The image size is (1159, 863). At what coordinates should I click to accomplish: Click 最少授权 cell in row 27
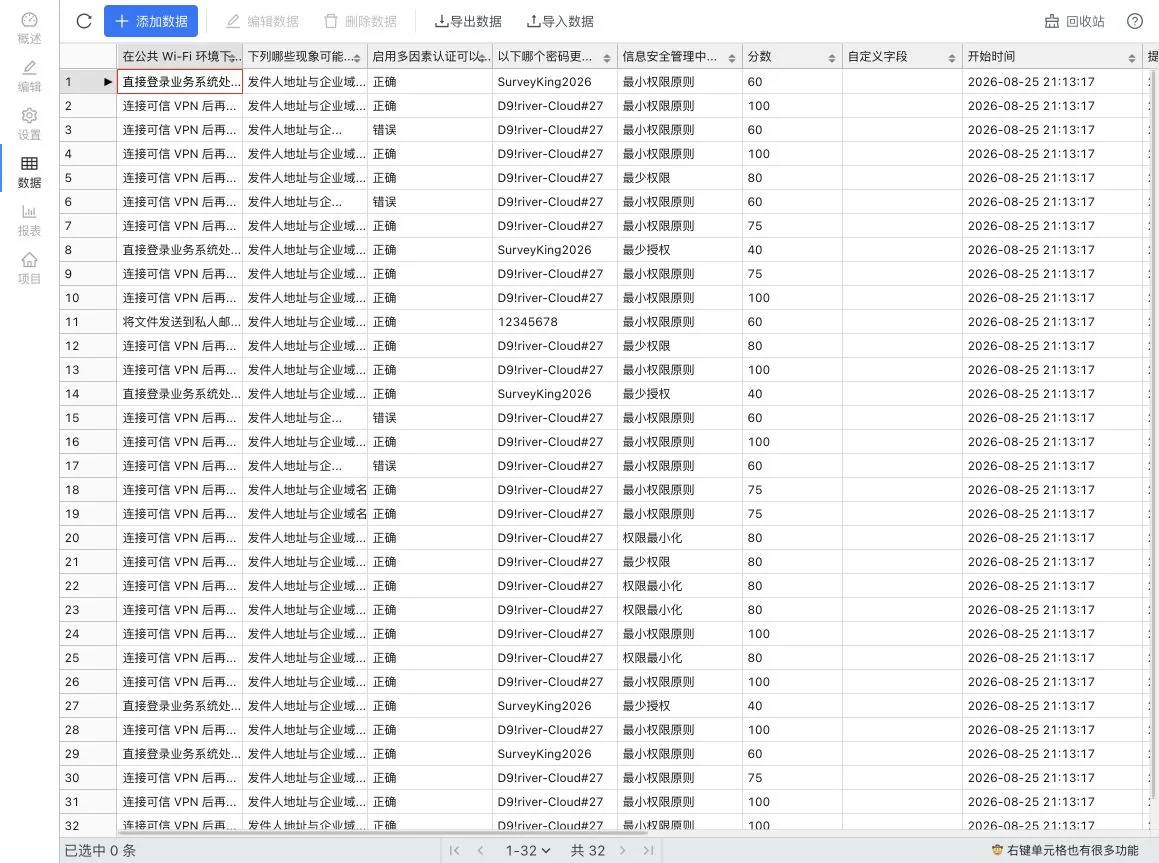coord(679,706)
